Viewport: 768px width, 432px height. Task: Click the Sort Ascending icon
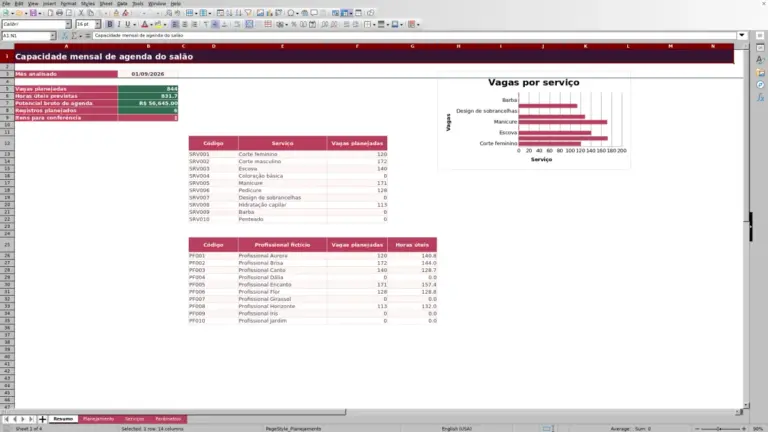(x=229, y=13)
